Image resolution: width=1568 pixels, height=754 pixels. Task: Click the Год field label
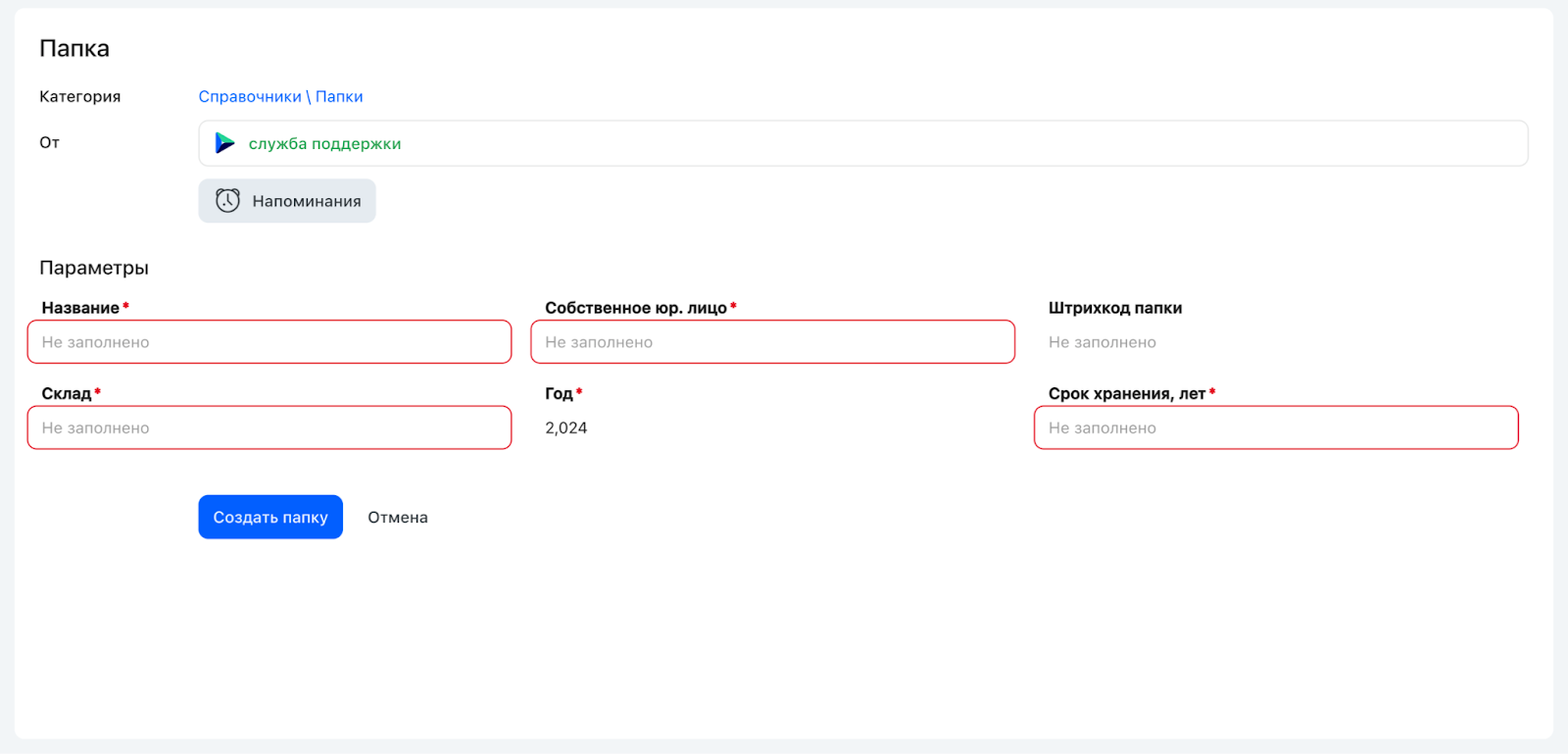pyautogui.click(x=559, y=393)
